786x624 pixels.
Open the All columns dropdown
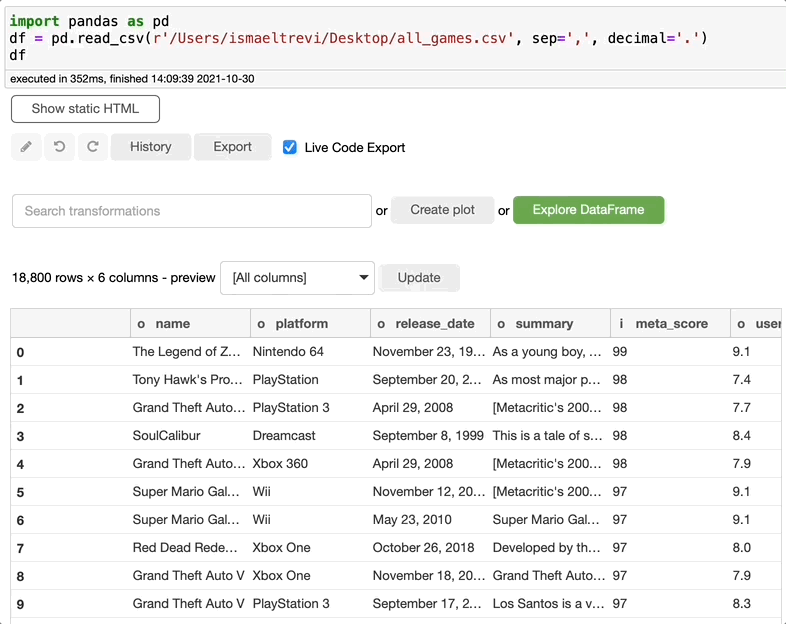pyautogui.click(x=297, y=278)
